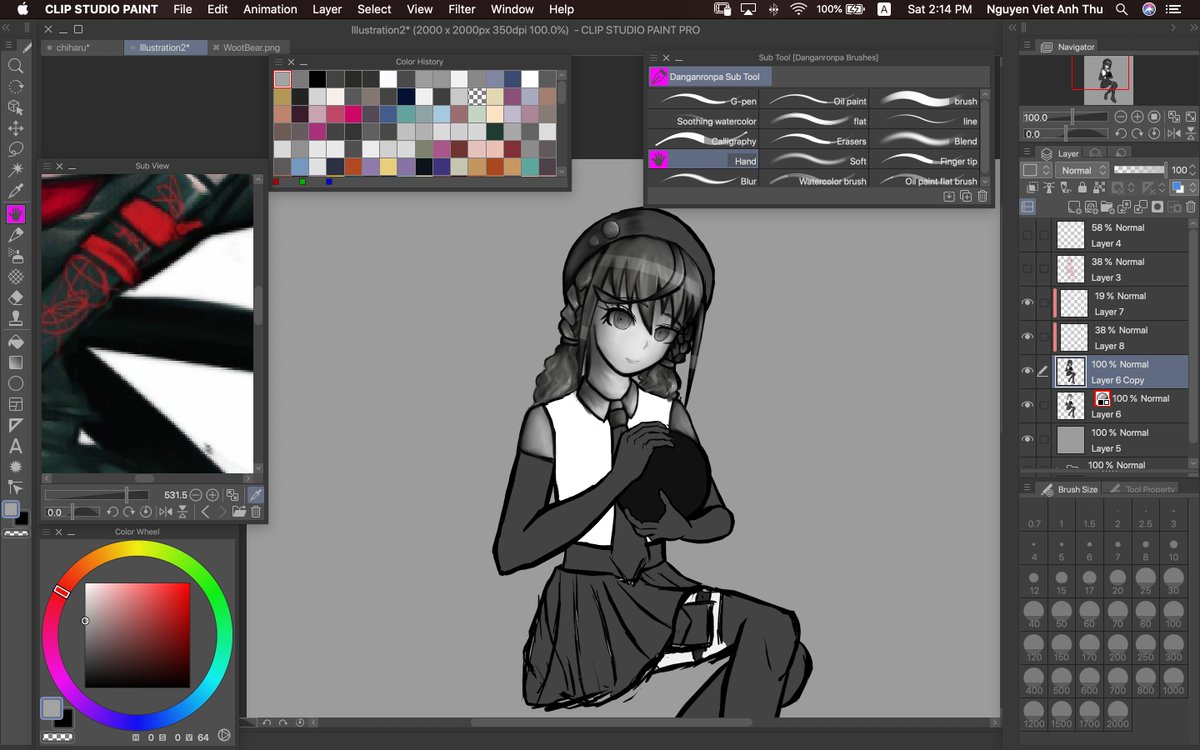Select the Lasso selection tool
The width and height of the screenshot is (1200, 750).
[x=16, y=149]
